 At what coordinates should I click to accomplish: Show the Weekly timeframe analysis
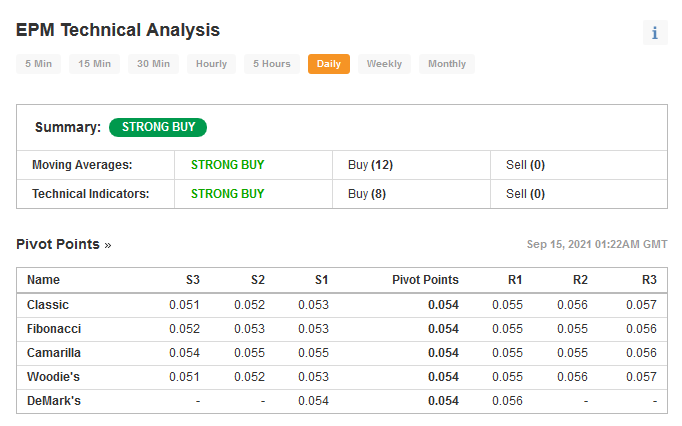pos(384,64)
